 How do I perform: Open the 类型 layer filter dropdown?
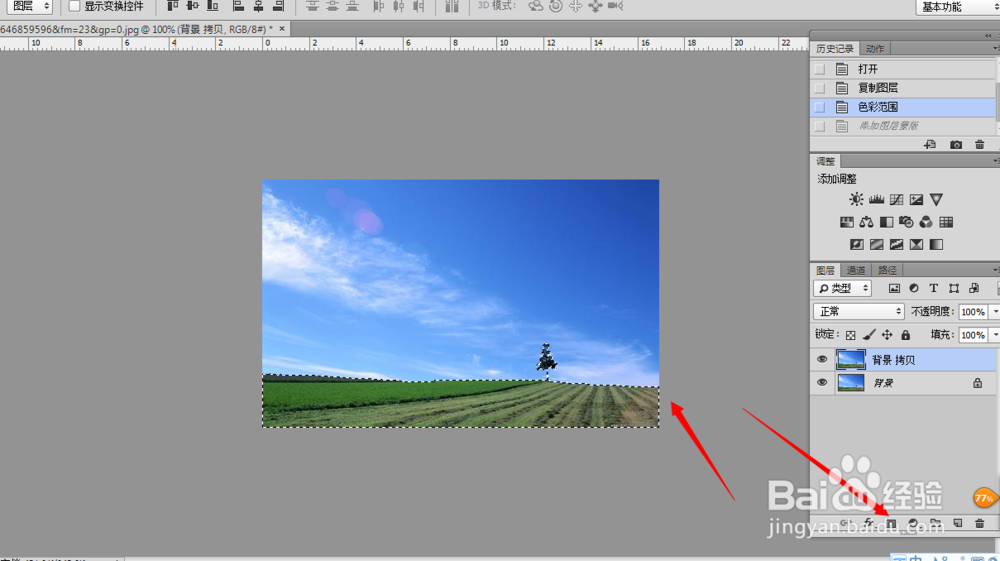[x=842, y=288]
